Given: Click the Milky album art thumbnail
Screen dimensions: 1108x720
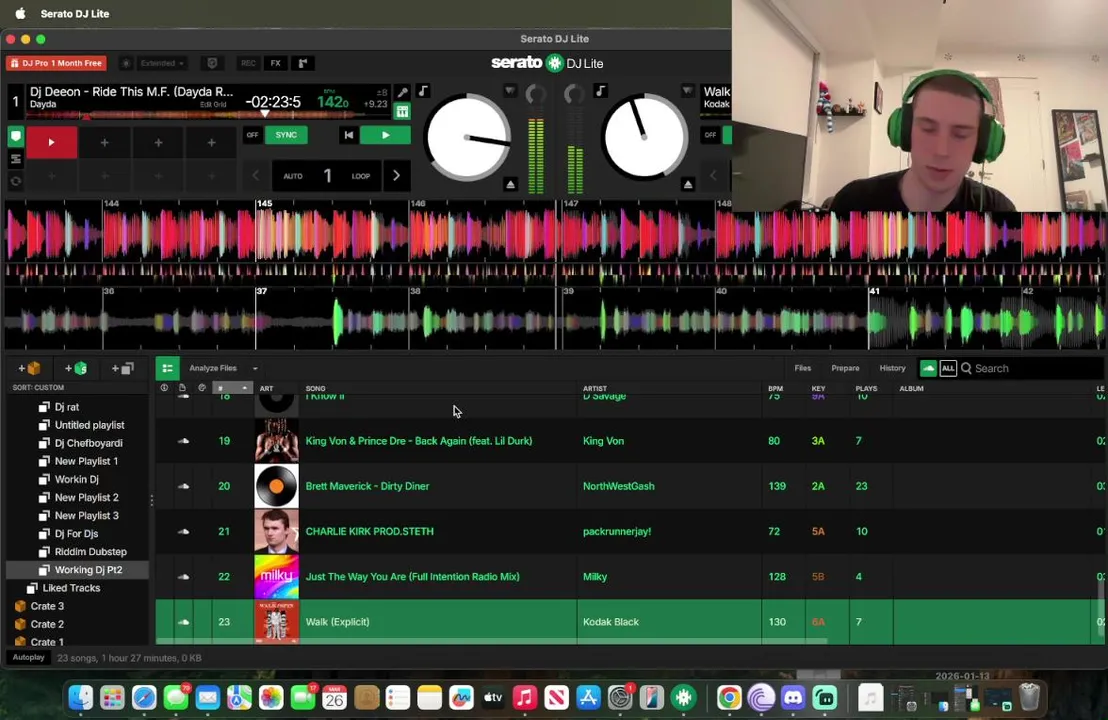Looking at the screenshot, I should coord(276,577).
